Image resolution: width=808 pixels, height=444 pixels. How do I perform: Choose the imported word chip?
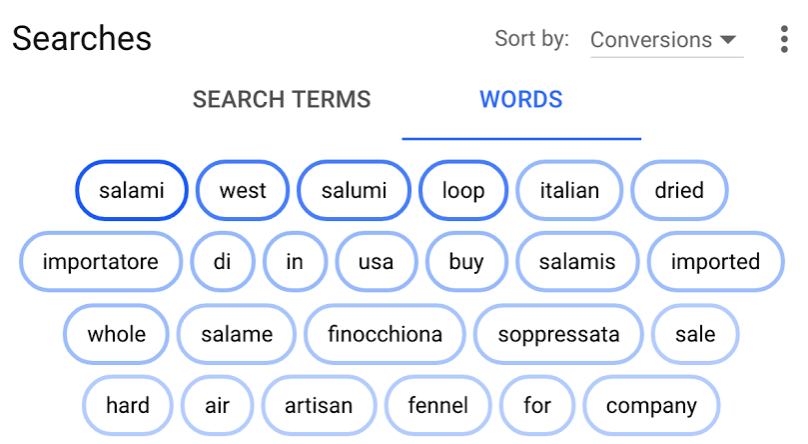(715, 262)
